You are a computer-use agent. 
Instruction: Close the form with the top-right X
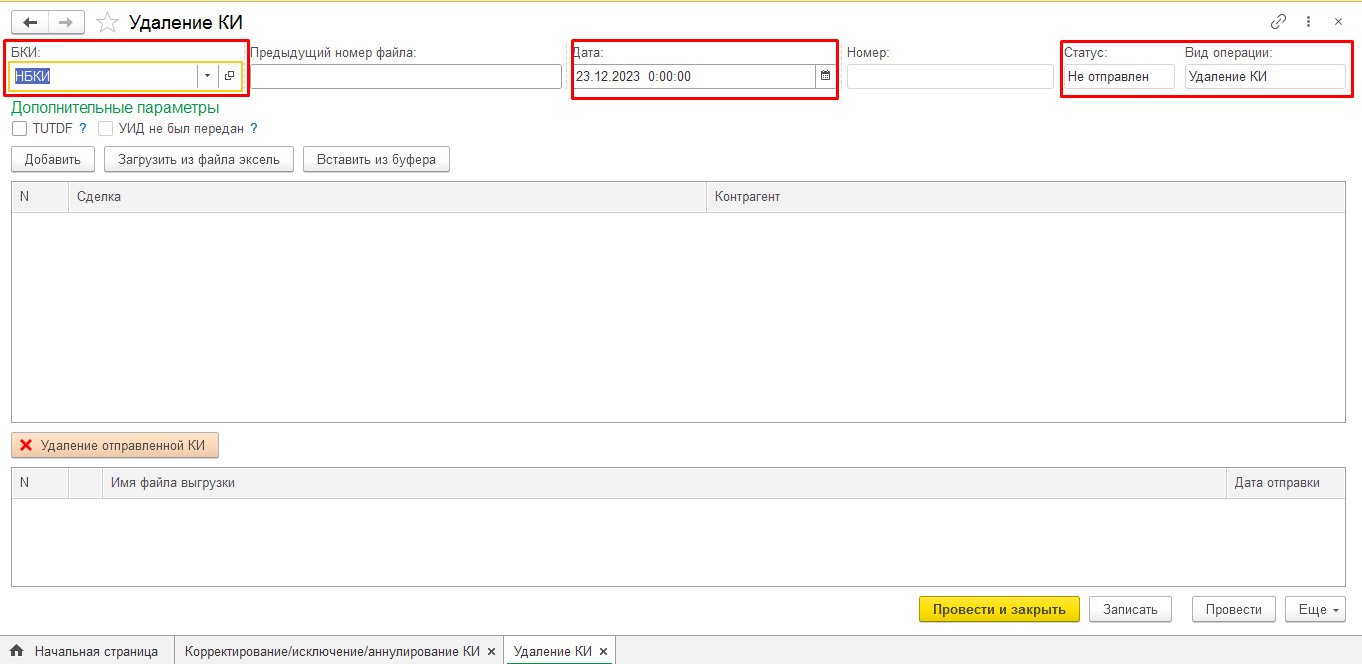click(1338, 21)
